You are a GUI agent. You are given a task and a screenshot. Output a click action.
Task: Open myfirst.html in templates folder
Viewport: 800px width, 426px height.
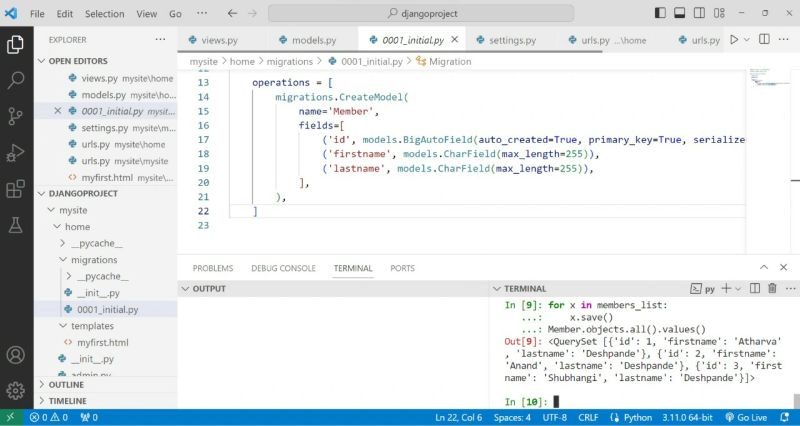[102, 343]
